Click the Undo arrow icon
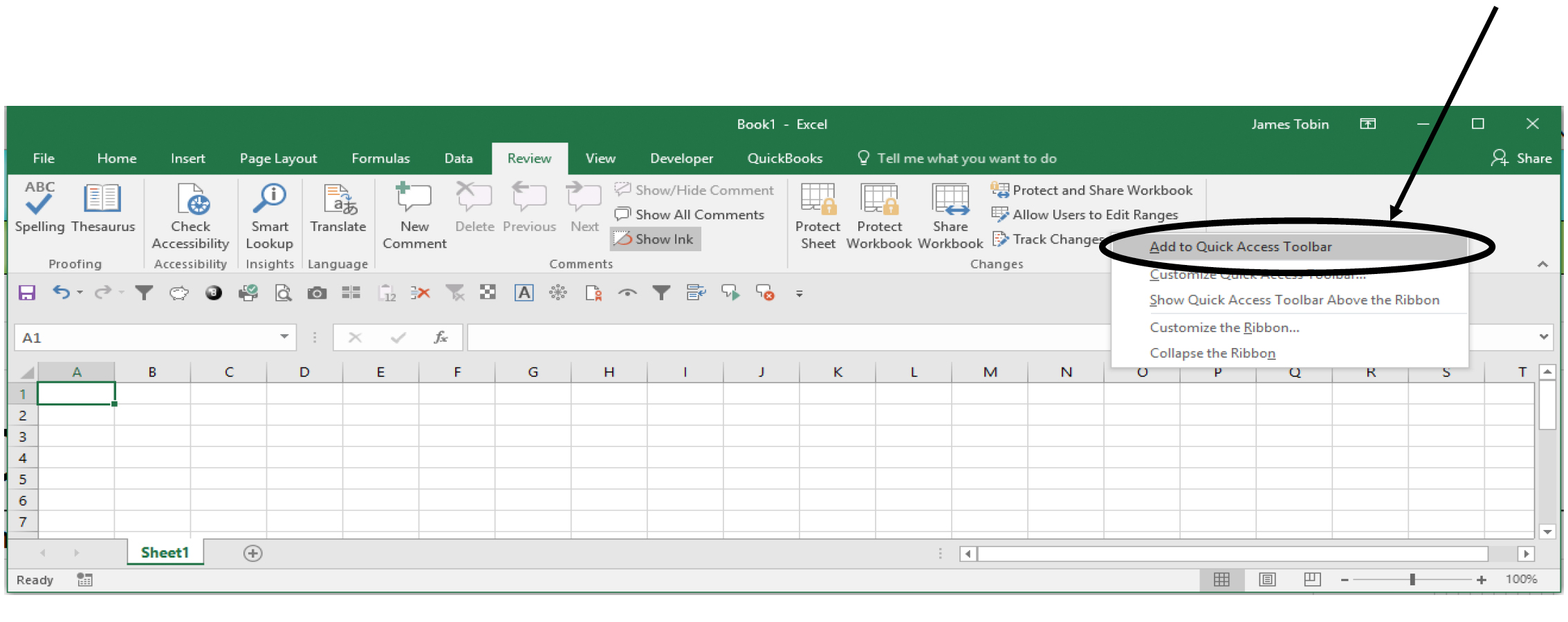Screen dimensions: 1568x622 pos(62,293)
